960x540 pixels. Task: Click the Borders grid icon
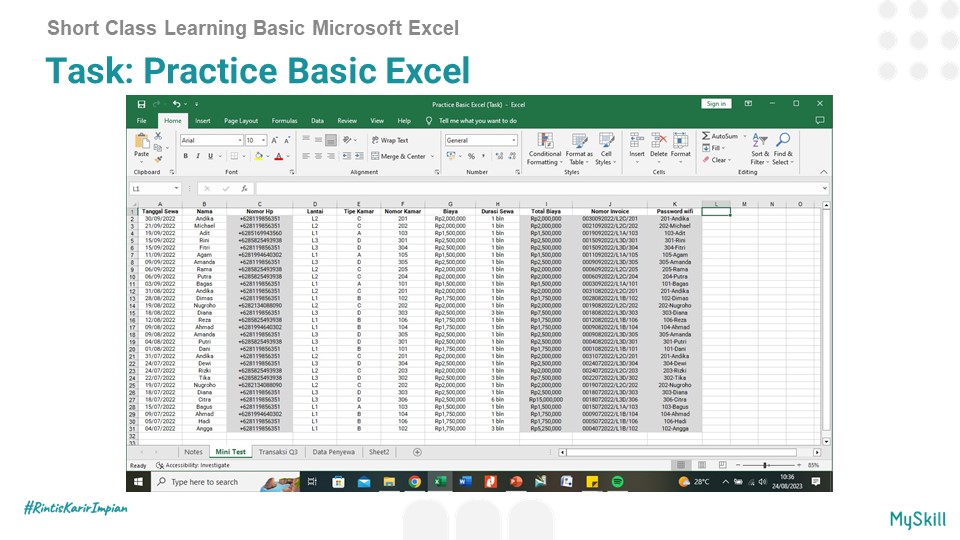tap(234, 156)
